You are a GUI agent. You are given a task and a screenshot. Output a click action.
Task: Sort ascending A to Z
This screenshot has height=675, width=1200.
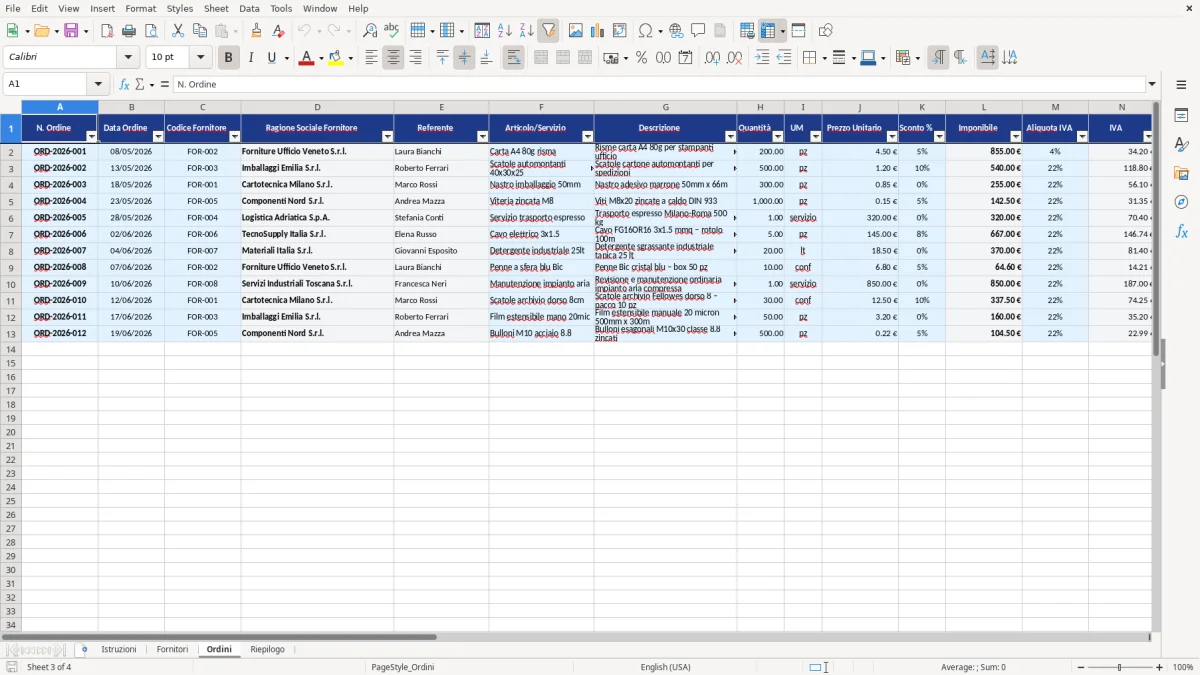click(x=504, y=31)
